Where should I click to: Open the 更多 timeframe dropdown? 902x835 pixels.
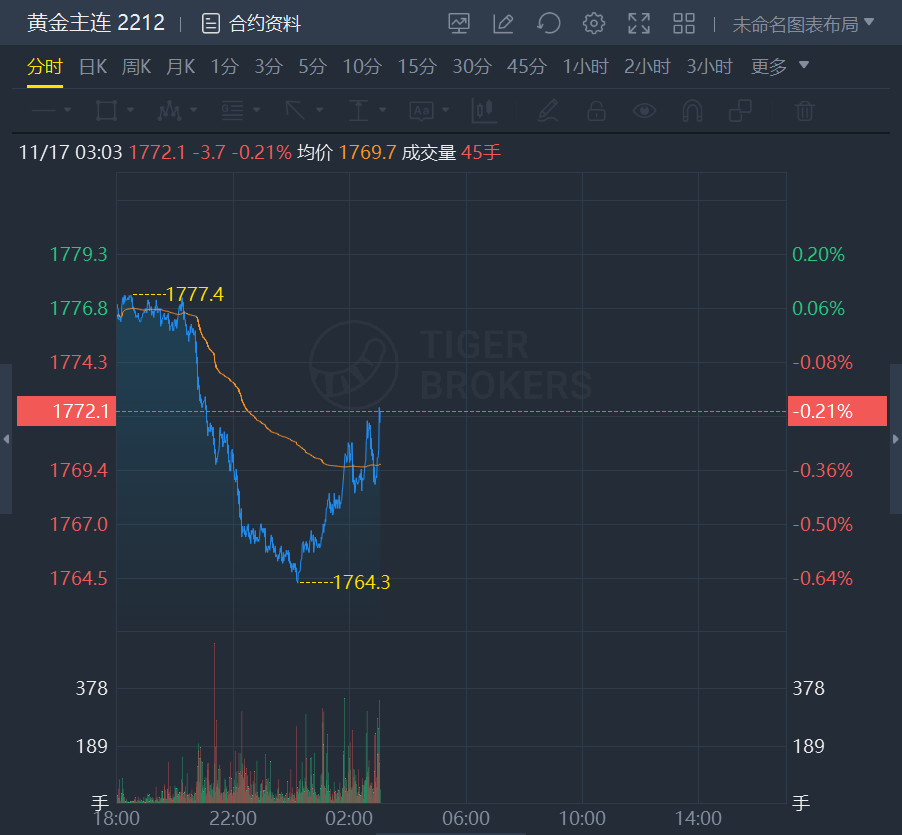point(780,67)
